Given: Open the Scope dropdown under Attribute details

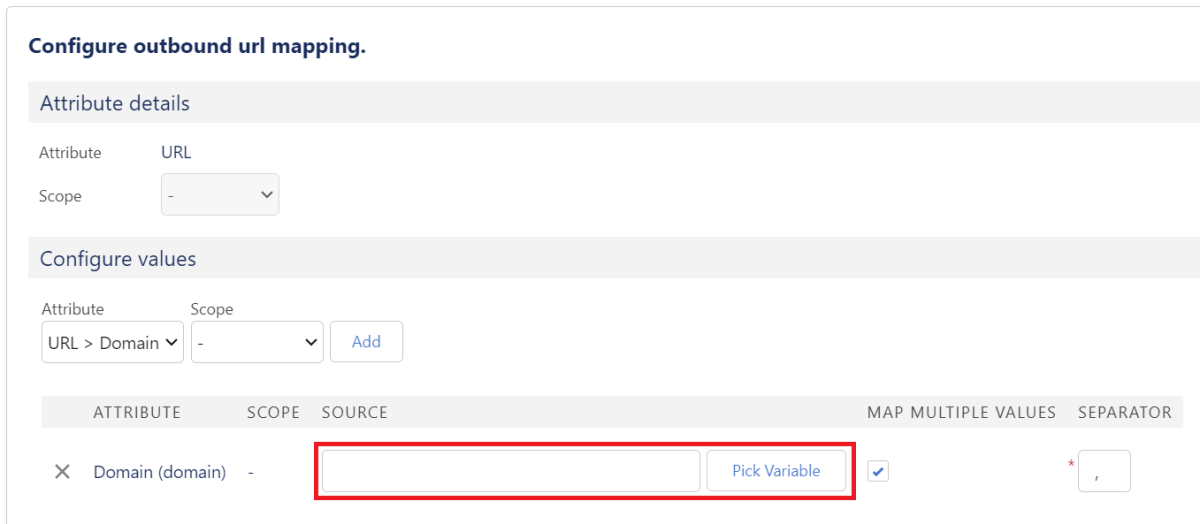Looking at the screenshot, I should 220,196.
